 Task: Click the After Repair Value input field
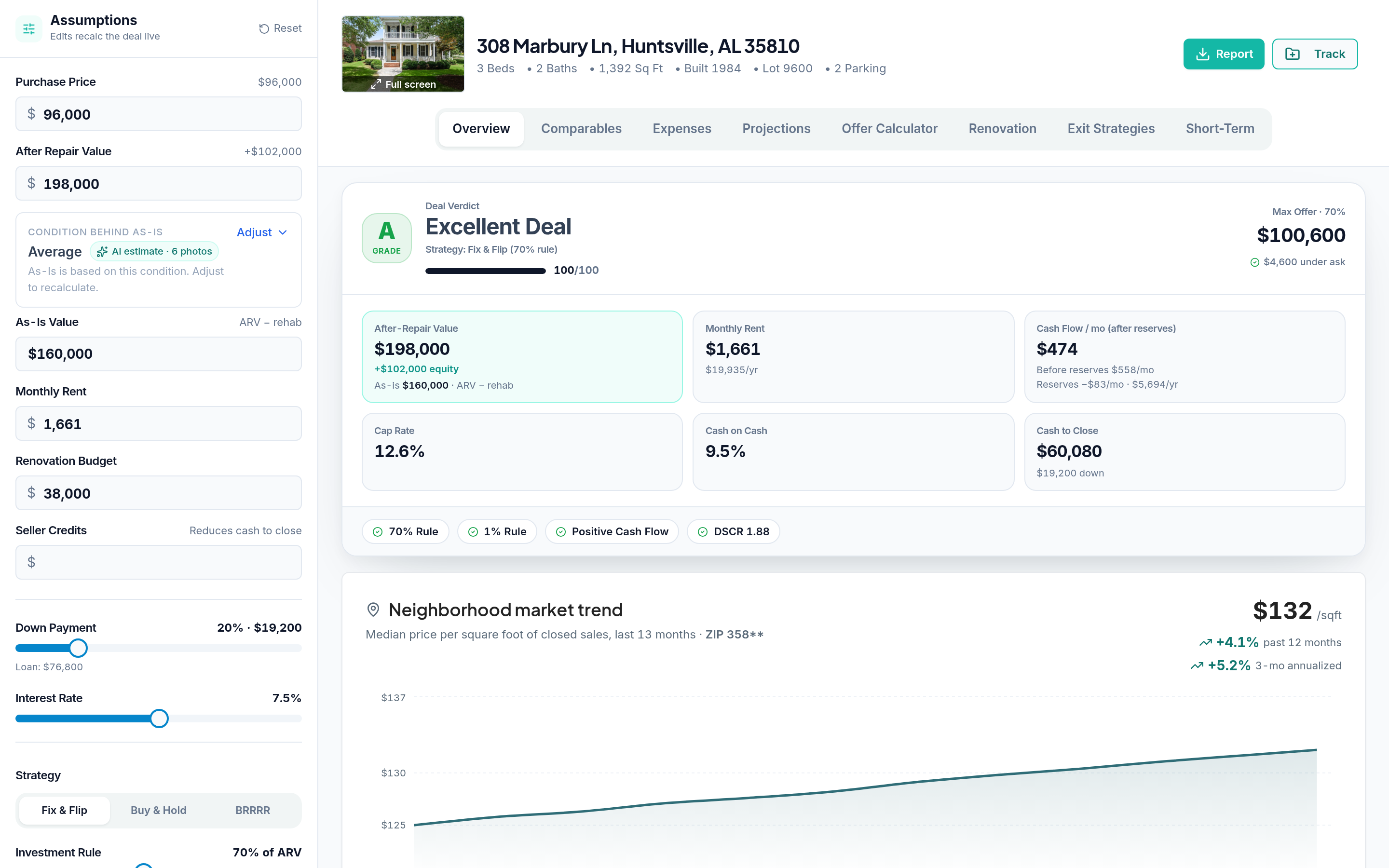coord(158,184)
